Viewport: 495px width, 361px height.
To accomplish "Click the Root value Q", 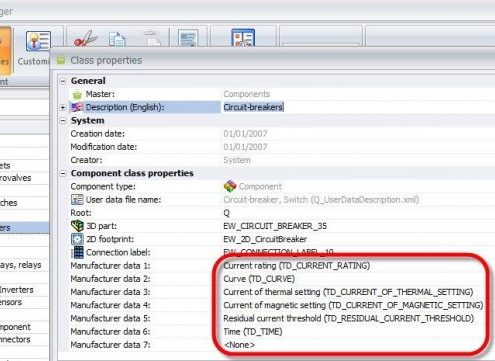I will [x=227, y=213].
